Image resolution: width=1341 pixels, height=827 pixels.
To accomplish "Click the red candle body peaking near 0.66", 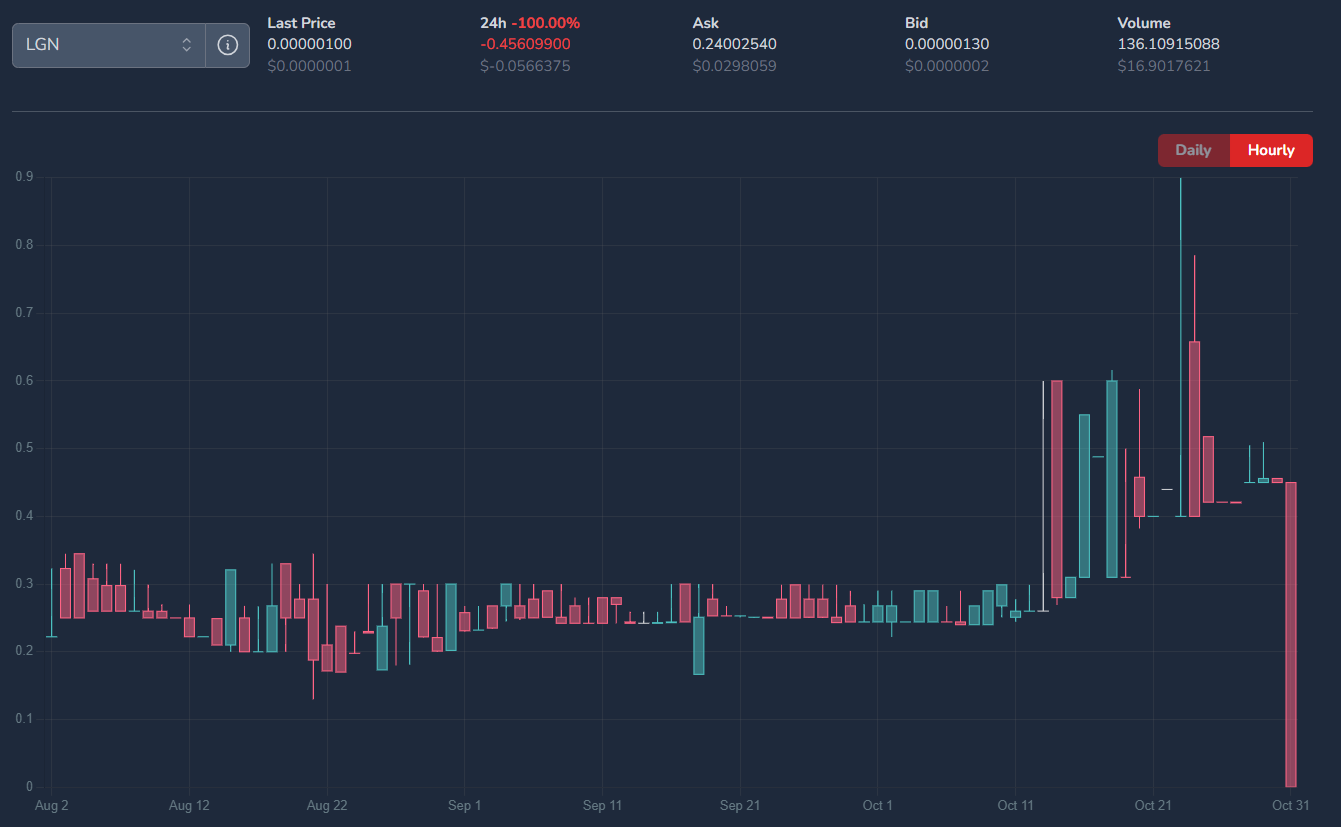I will (1194, 428).
